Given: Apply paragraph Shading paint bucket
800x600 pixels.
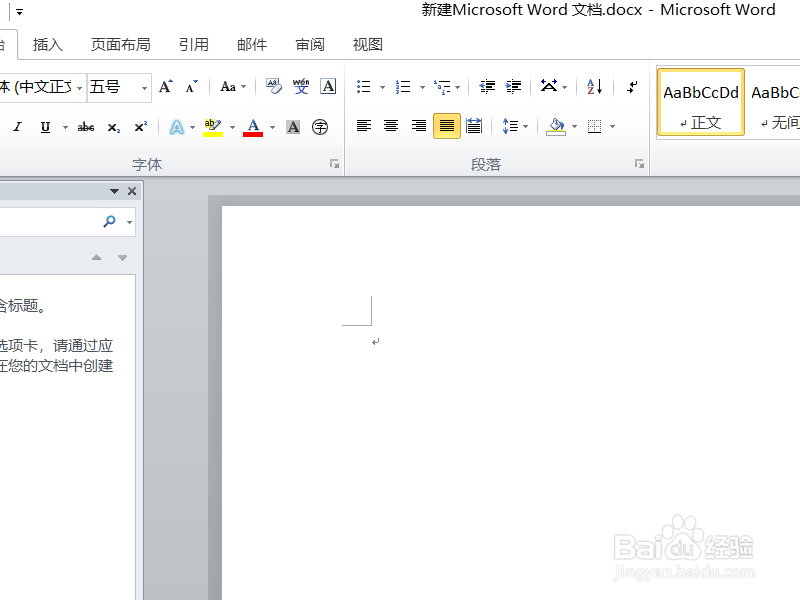Looking at the screenshot, I should [x=556, y=127].
